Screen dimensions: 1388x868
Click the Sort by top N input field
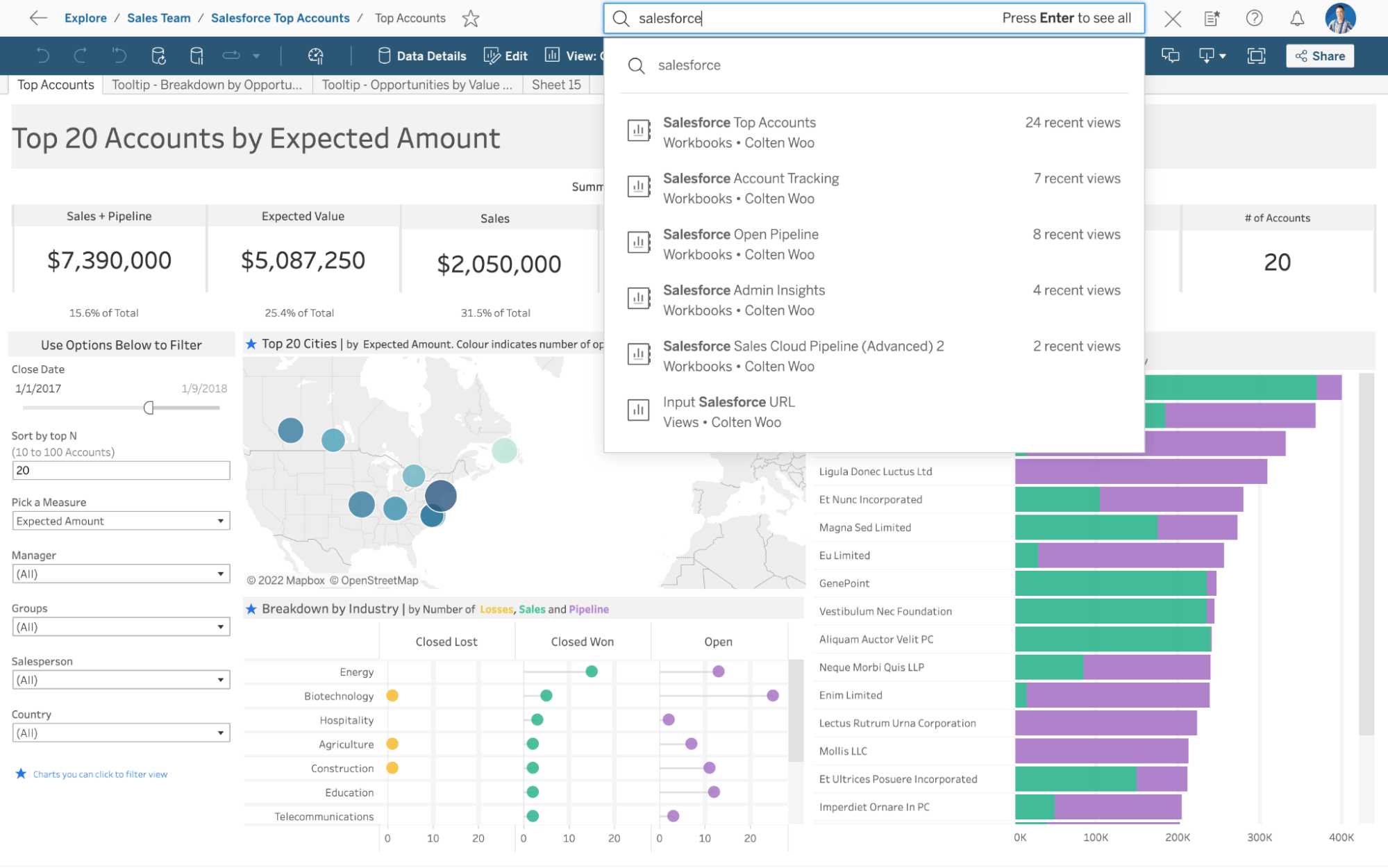click(121, 470)
